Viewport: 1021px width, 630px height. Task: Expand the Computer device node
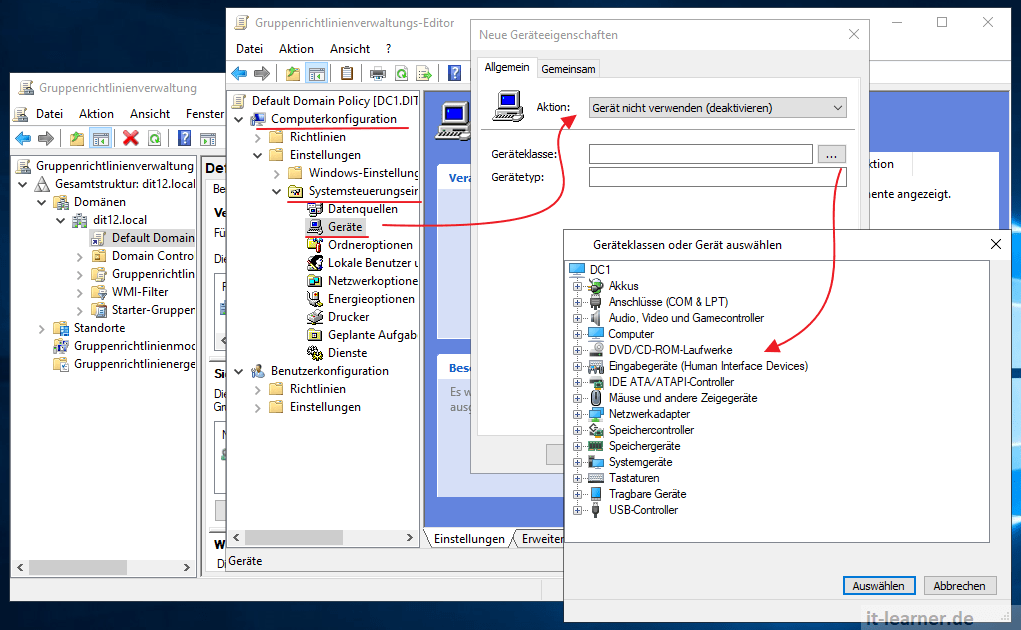click(577, 334)
